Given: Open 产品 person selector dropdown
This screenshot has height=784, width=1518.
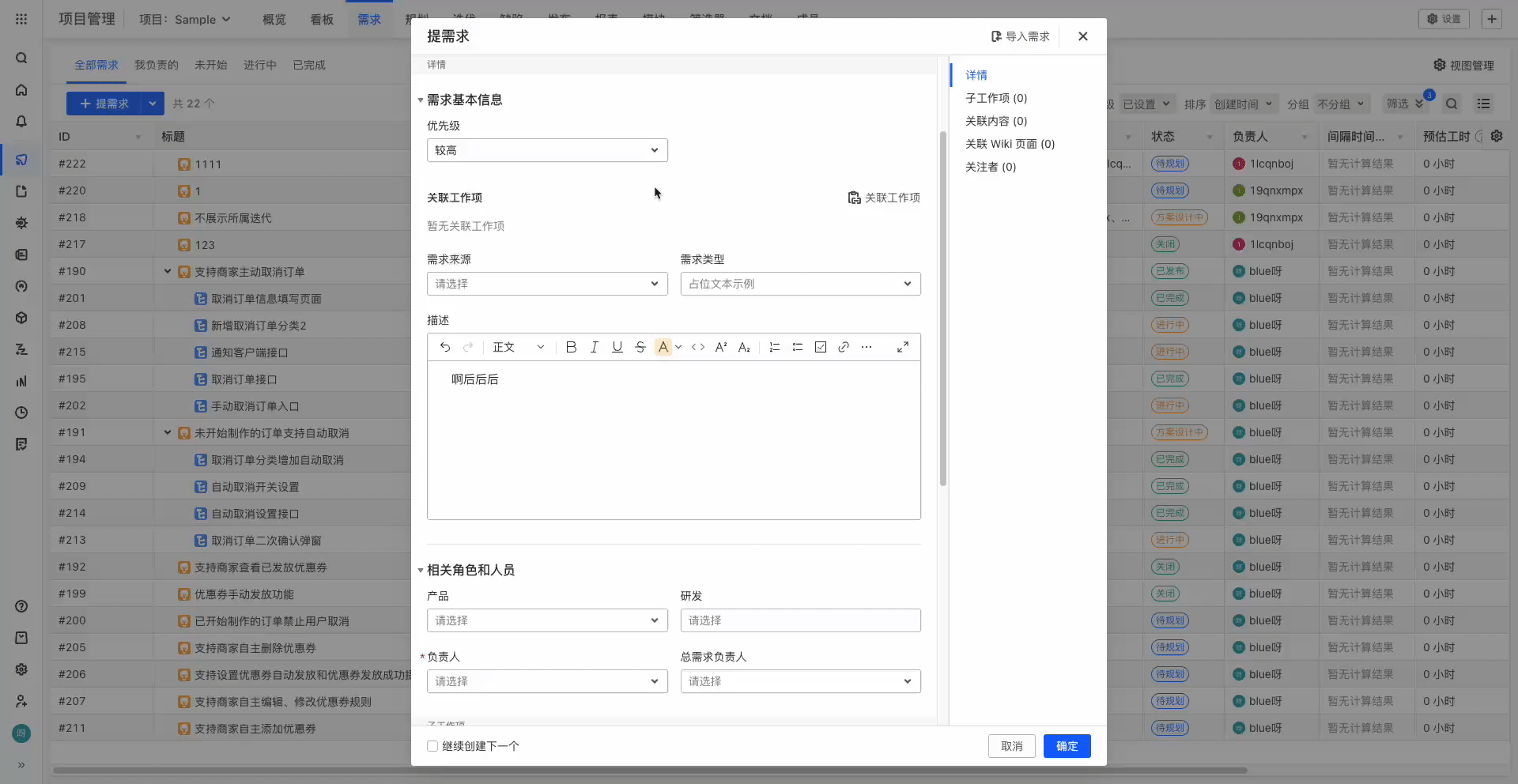Looking at the screenshot, I should [x=547, y=620].
